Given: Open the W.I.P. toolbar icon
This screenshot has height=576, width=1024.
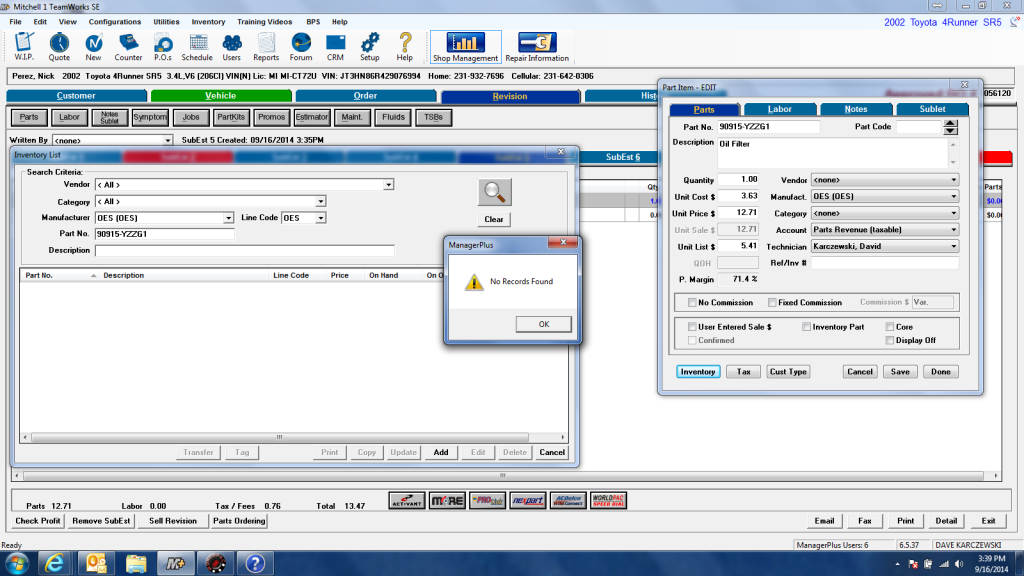Looking at the screenshot, I should coord(24,46).
